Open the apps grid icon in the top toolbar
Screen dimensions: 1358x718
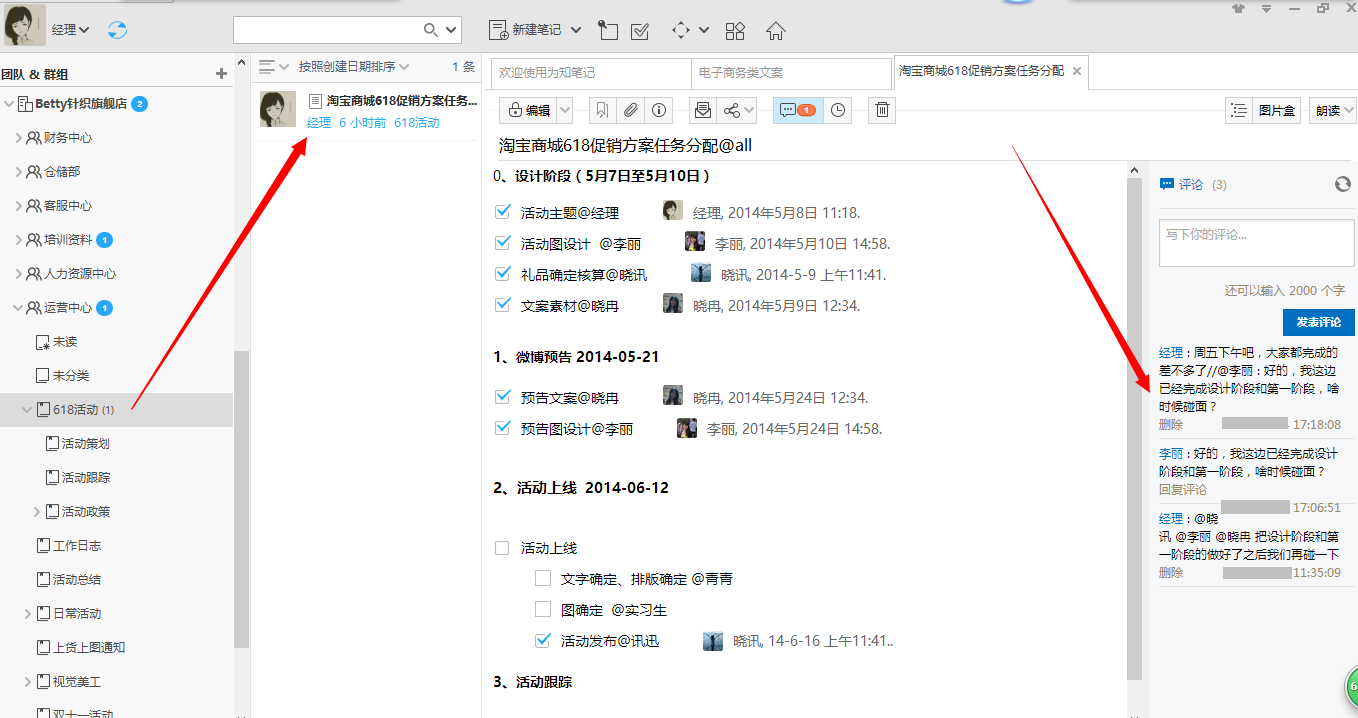[x=735, y=30]
